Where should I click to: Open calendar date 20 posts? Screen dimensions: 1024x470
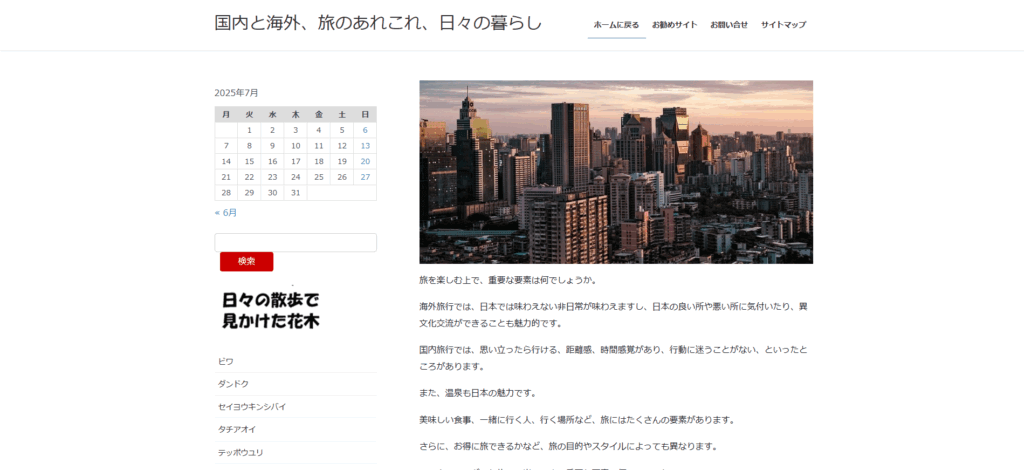pos(365,161)
